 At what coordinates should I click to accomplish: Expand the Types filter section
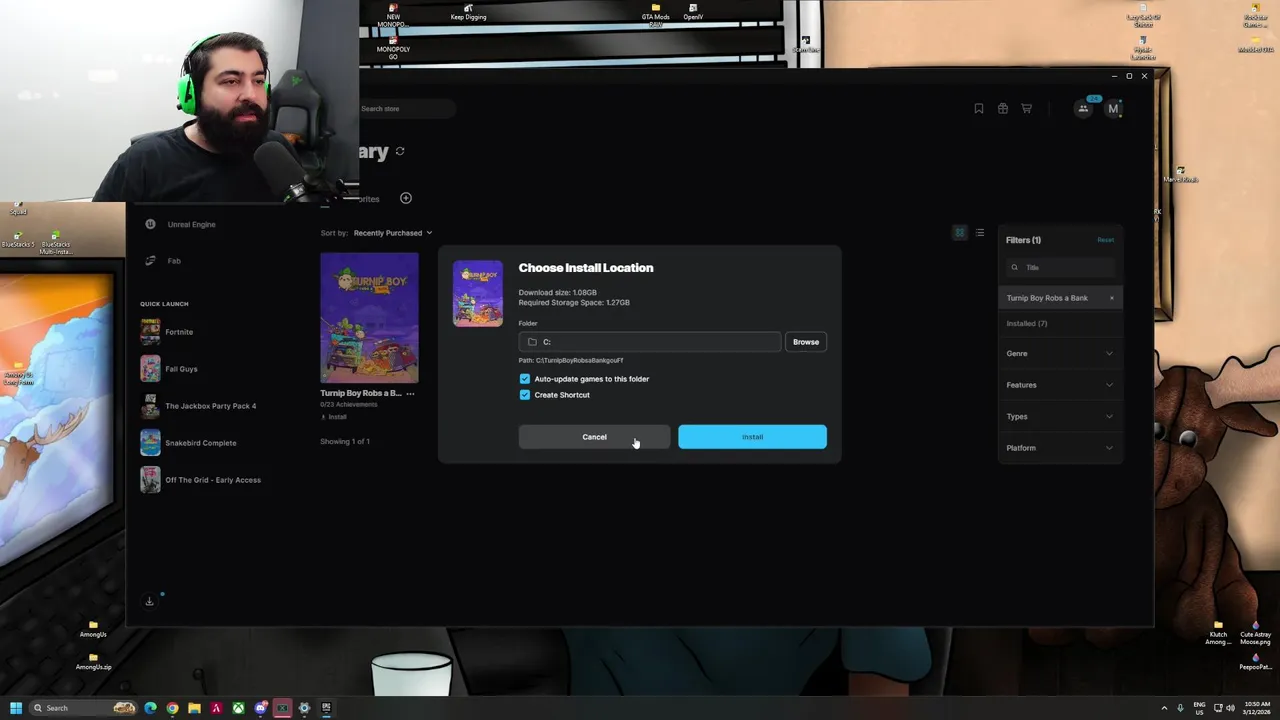1060,417
